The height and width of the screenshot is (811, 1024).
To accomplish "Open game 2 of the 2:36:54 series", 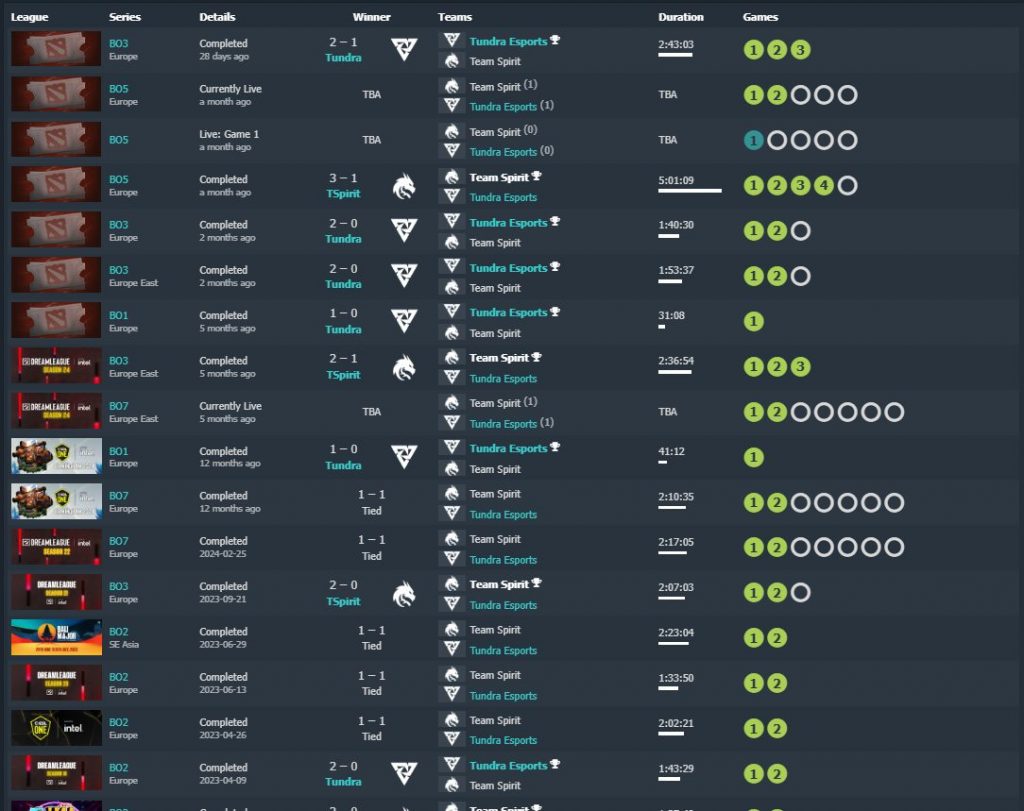I will coord(777,367).
